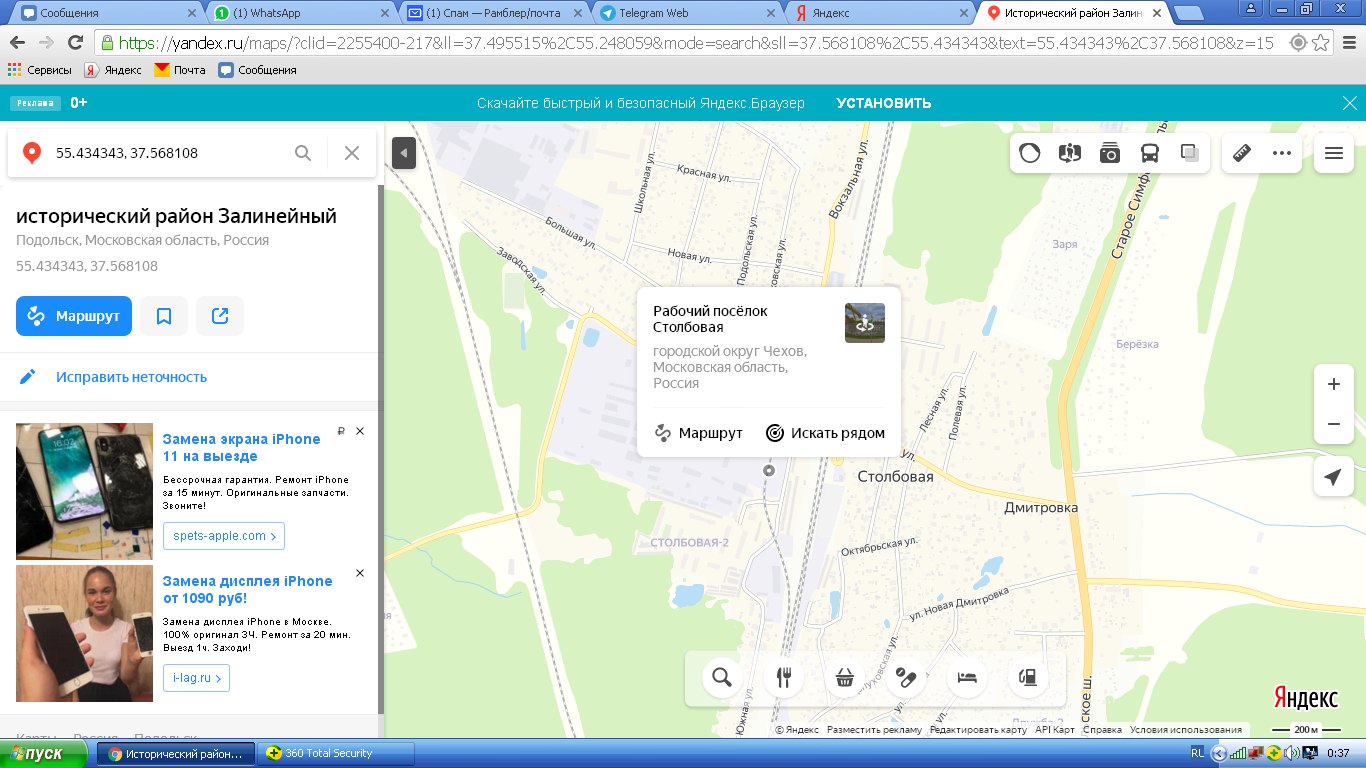Search for restaurants with fork-knife icon
Screen dimensions: 1366x768
pos(783,678)
